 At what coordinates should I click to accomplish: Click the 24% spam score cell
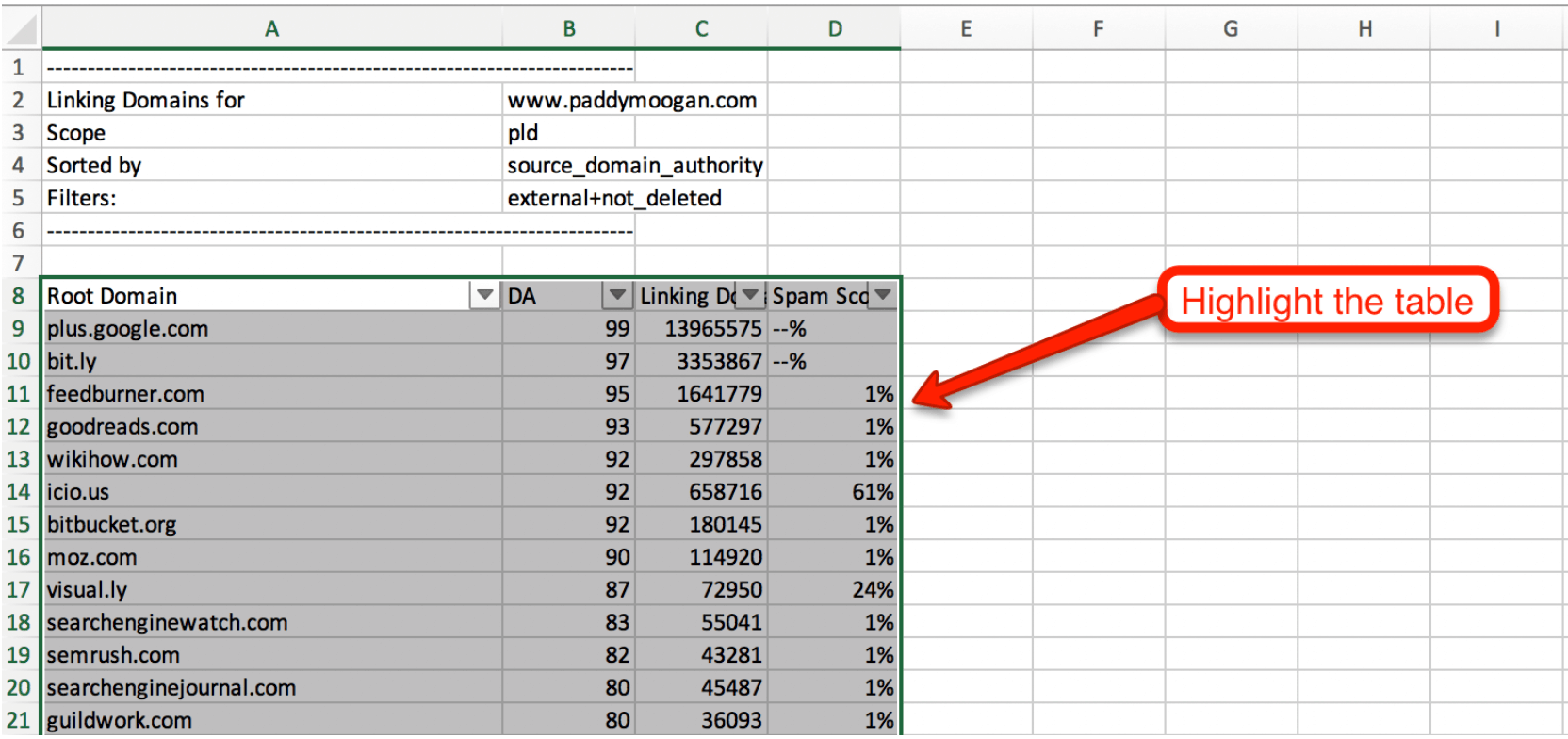point(834,590)
